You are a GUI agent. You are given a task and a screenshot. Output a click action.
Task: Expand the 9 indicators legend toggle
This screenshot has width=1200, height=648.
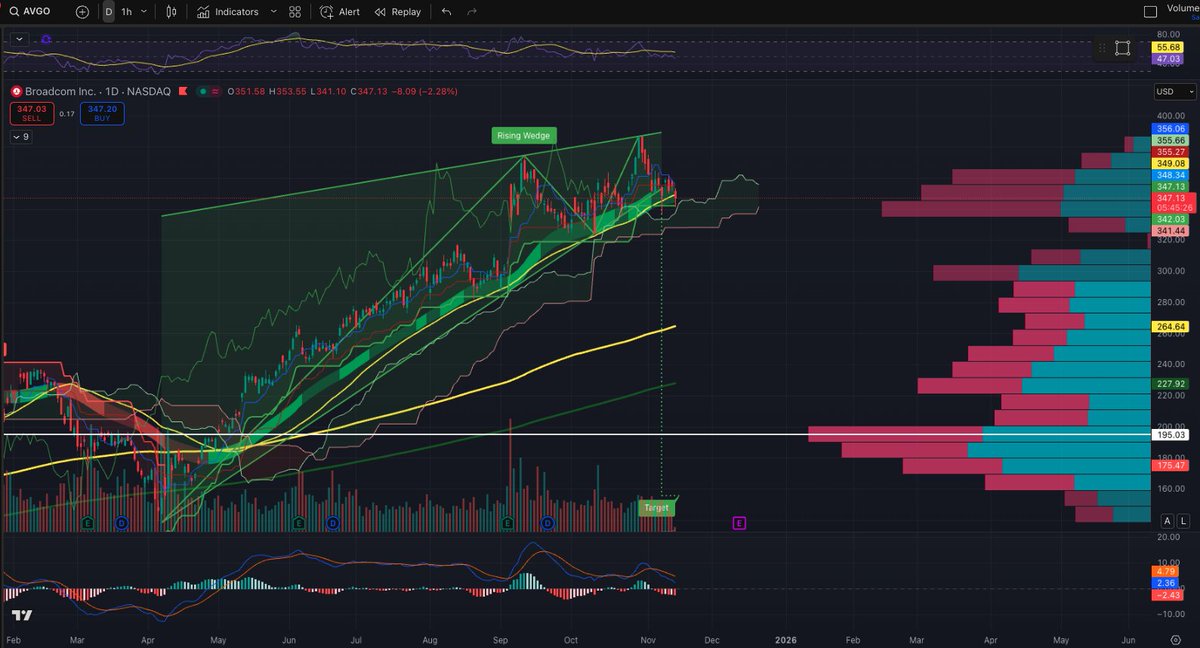(20, 137)
